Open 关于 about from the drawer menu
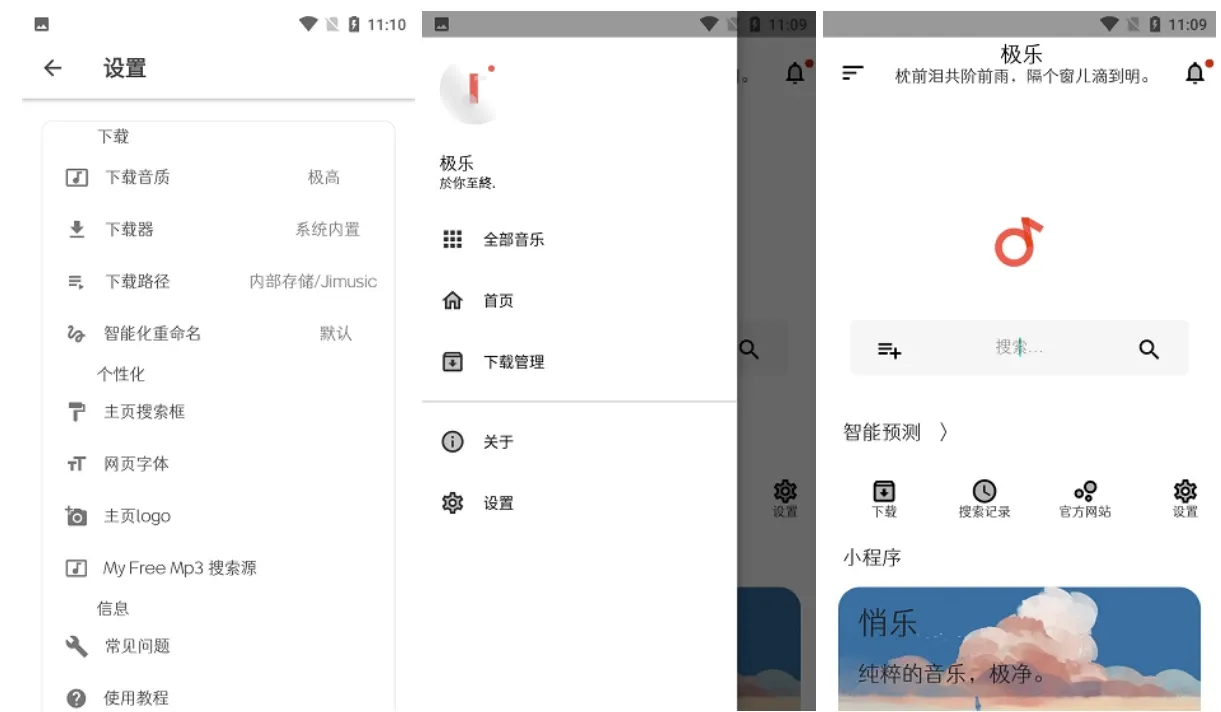This screenshot has height=712, width=1221. [x=452, y=441]
